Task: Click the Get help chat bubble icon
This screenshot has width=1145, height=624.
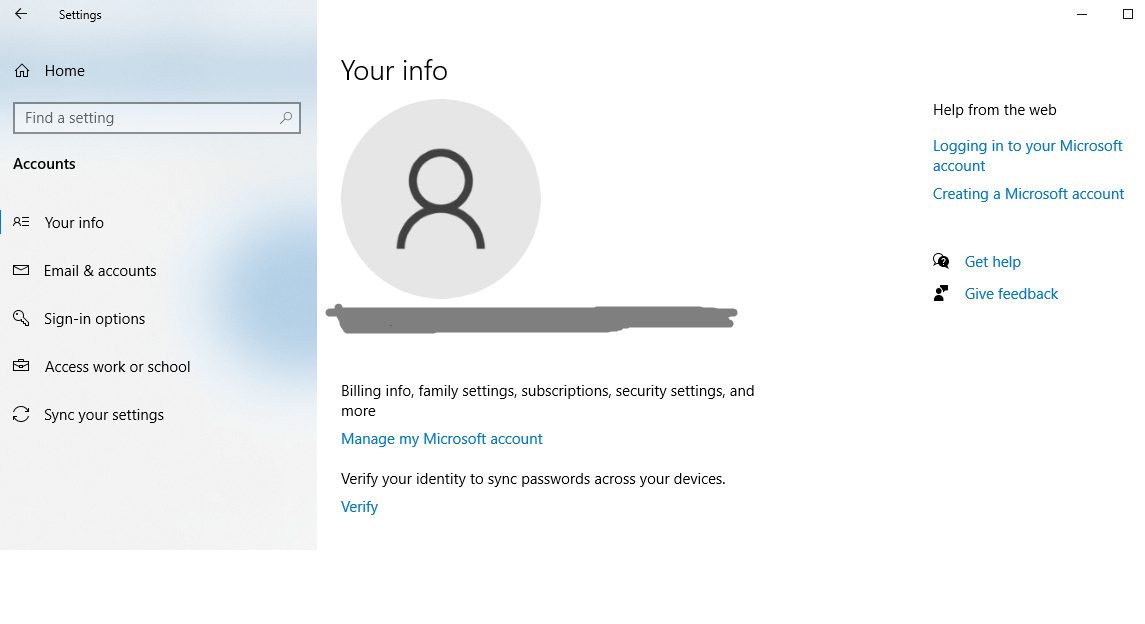Action: pyautogui.click(x=941, y=261)
